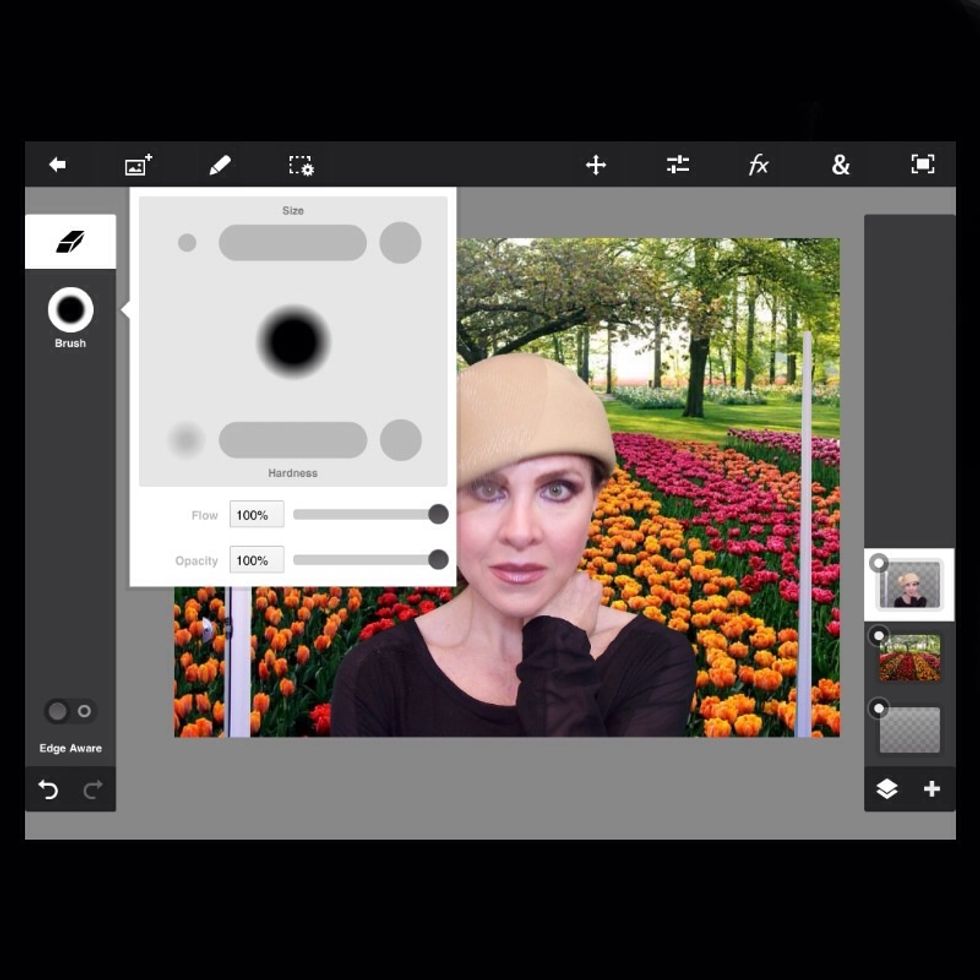Open the fx effects menu
980x980 pixels.
[759, 165]
